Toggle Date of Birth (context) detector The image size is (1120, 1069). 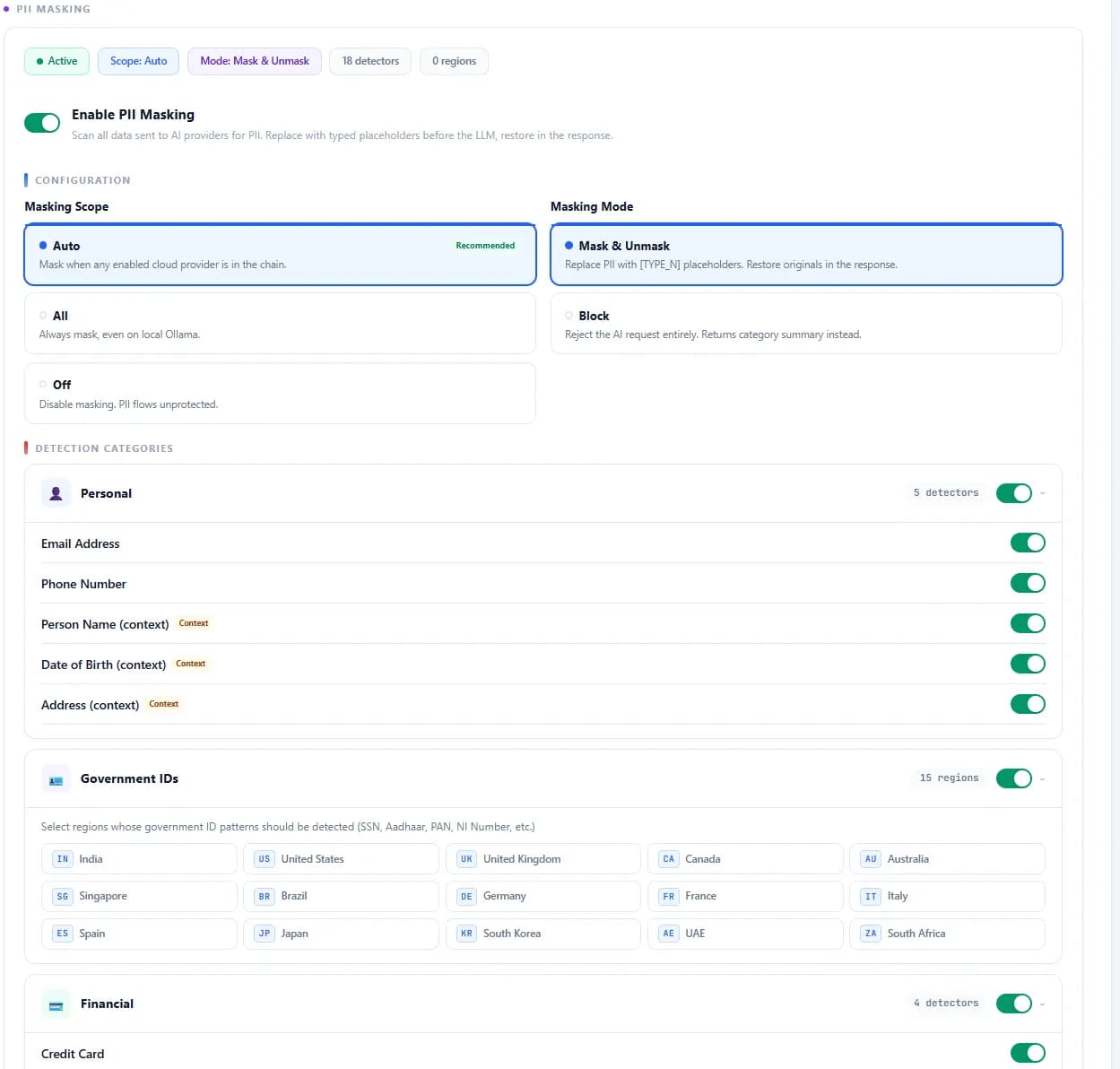coord(1028,664)
